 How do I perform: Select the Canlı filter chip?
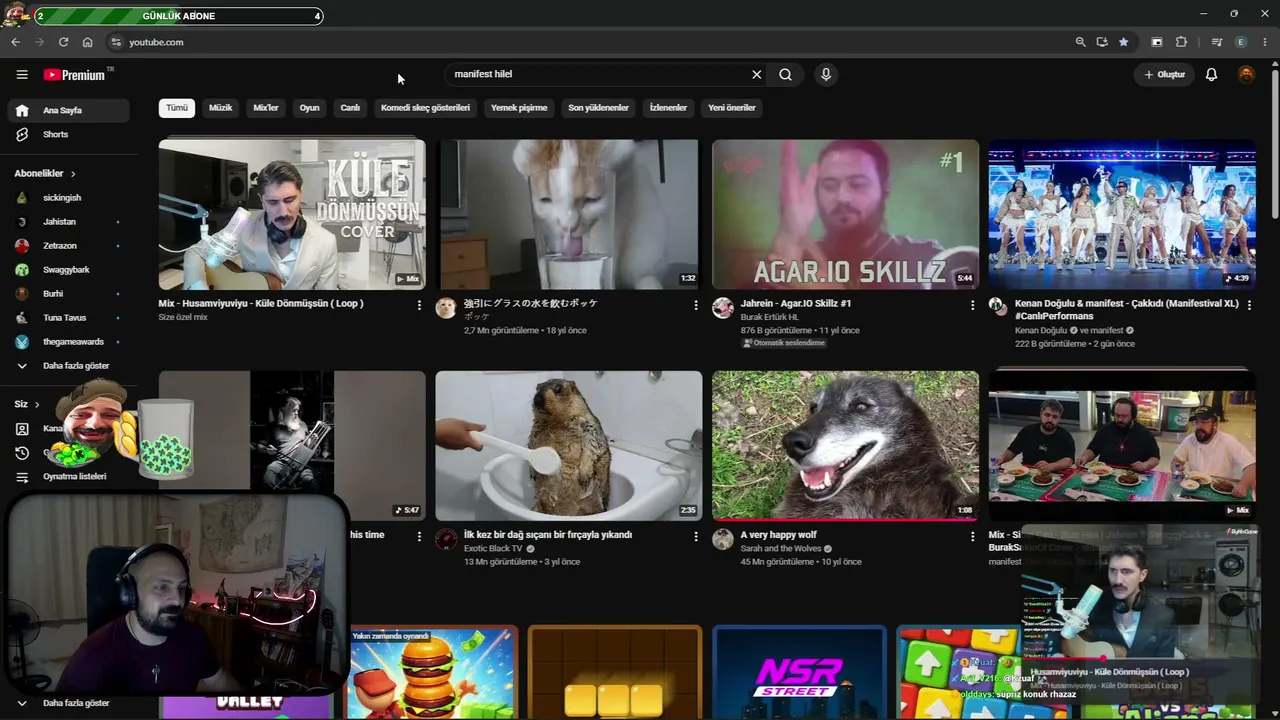[x=350, y=107]
